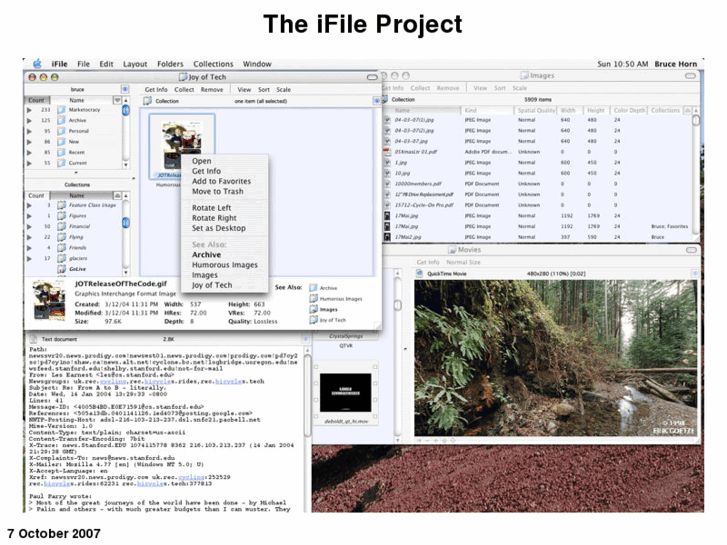
Task: Toggle toolbar pill button in Images window
Action: (690, 76)
